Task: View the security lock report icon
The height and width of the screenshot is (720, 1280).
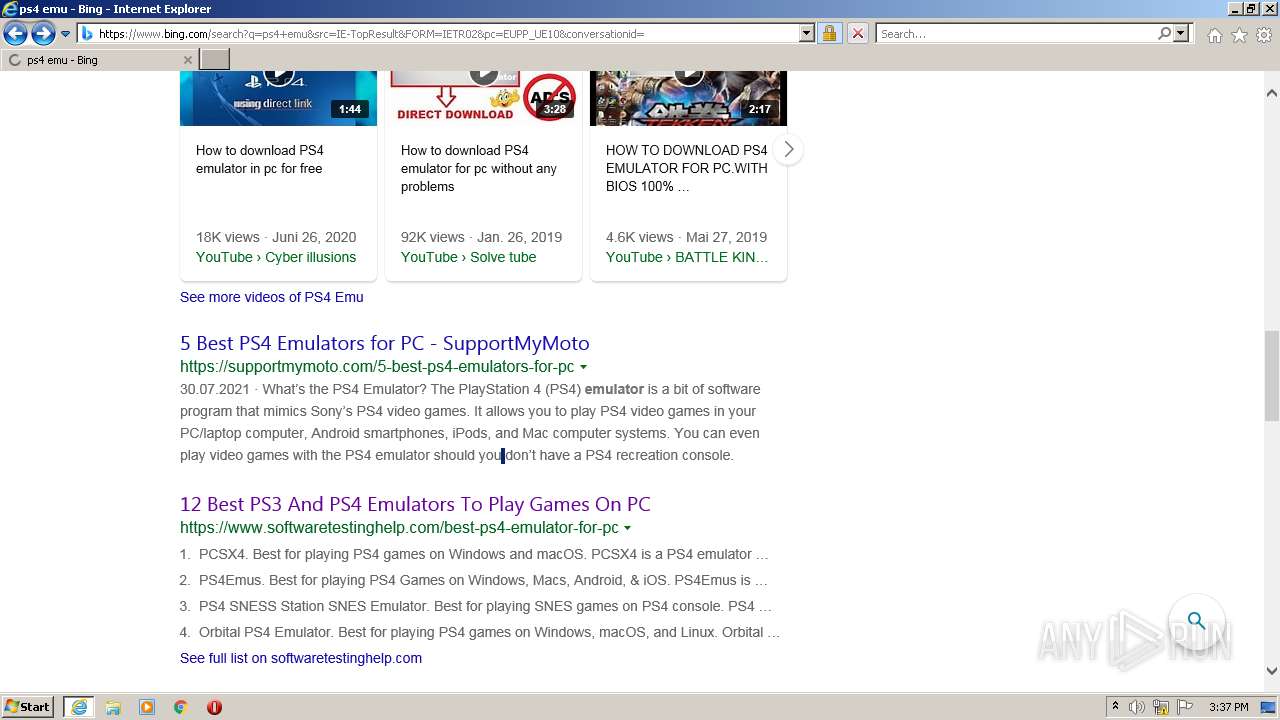Action: tap(829, 34)
